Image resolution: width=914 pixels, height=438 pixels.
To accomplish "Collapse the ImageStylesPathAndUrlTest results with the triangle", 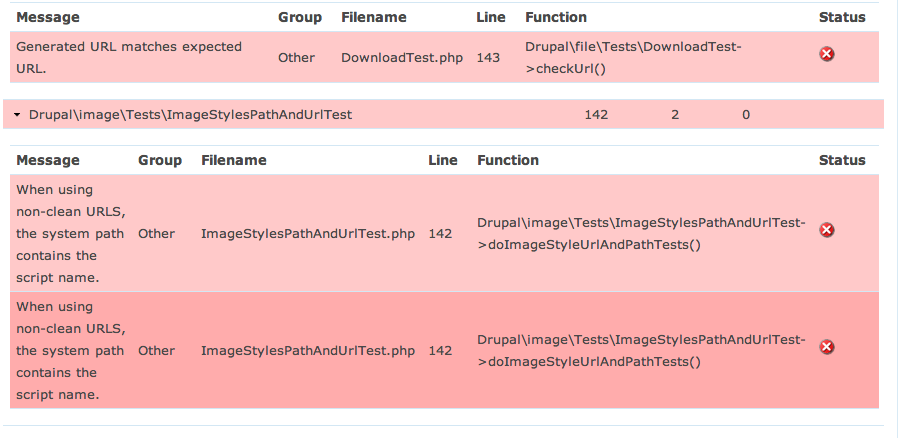I will (x=18, y=115).
